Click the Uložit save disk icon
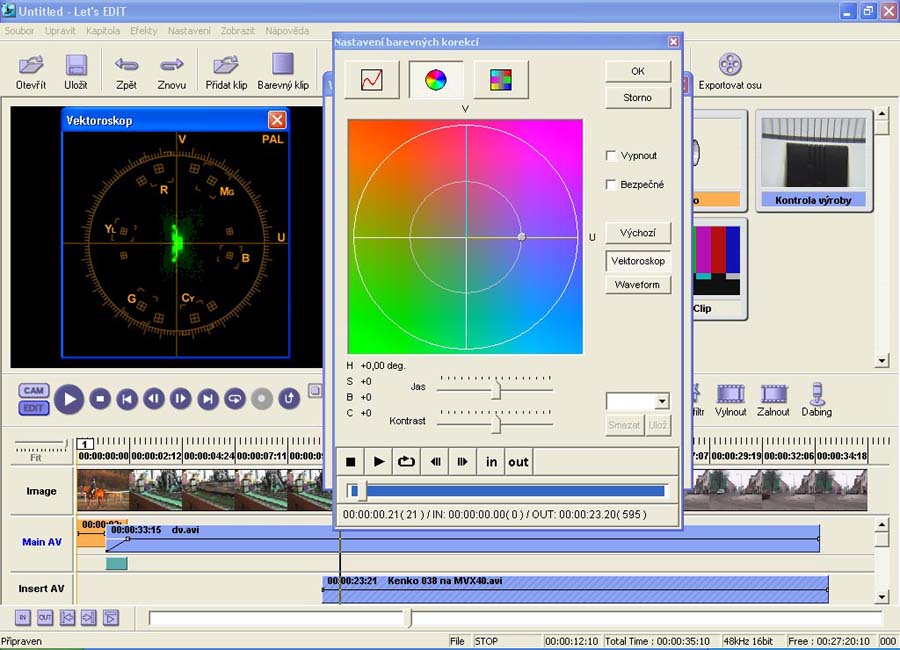Viewport: 900px width, 650px height. click(x=76, y=66)
